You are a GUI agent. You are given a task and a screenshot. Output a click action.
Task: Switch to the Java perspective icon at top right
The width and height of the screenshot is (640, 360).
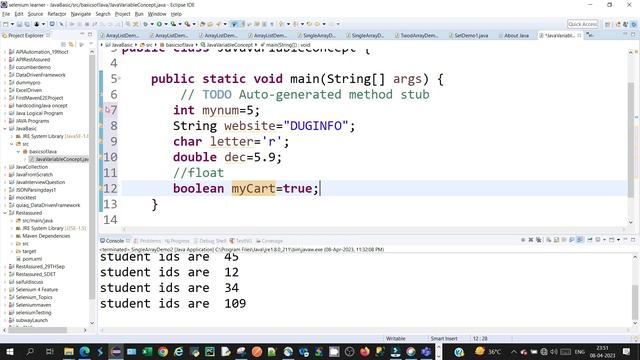626,24
